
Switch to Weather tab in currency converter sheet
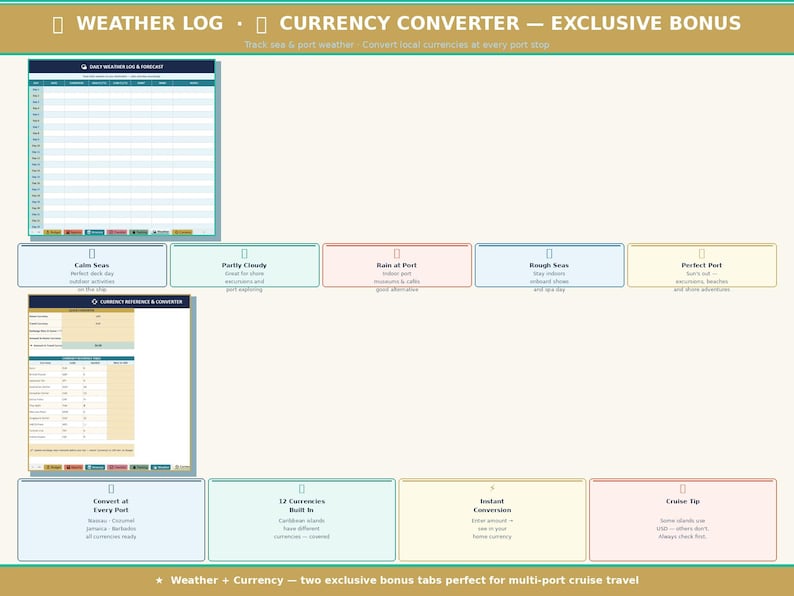pyautogui.click(x=161, y=467)
